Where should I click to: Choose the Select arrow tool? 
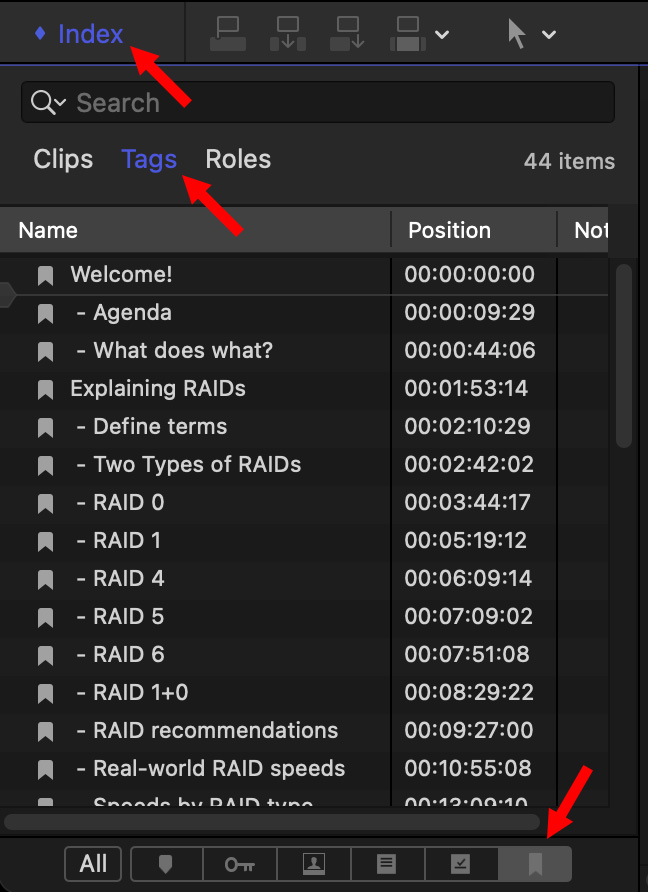coord(516,34)
